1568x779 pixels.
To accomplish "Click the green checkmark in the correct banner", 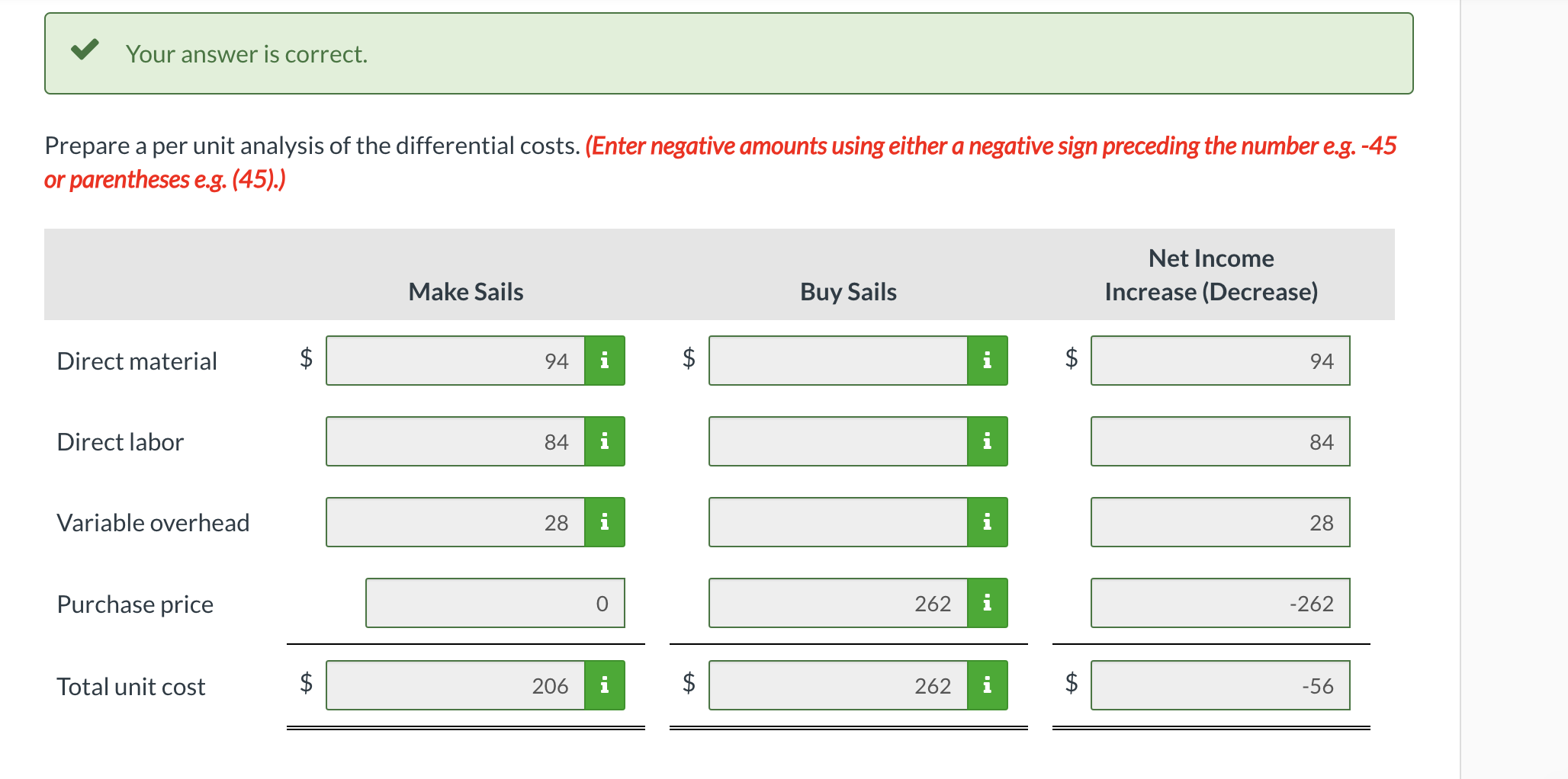I will [x=87, y=50].
